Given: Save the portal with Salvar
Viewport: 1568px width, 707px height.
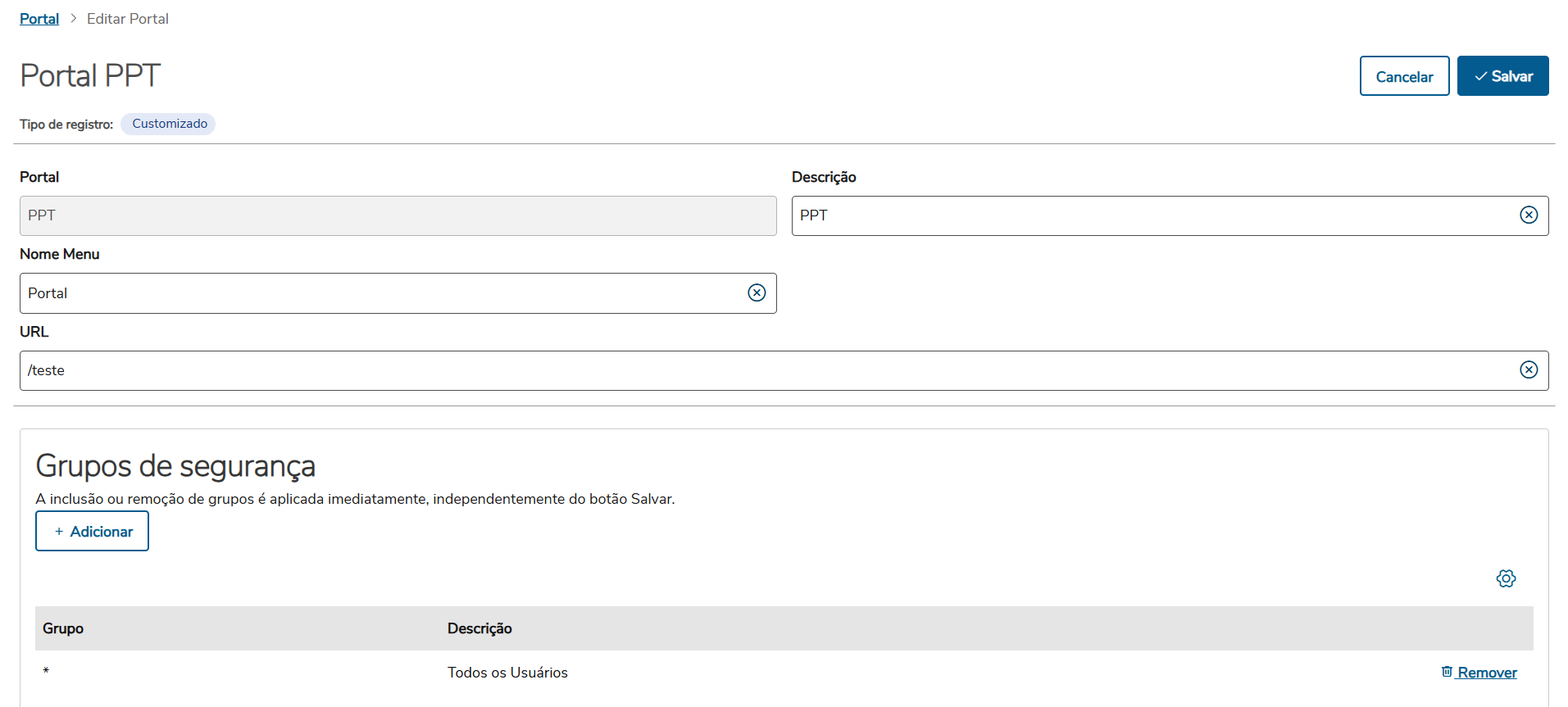Looking at the screenshot, I should tap(1502, 76).
